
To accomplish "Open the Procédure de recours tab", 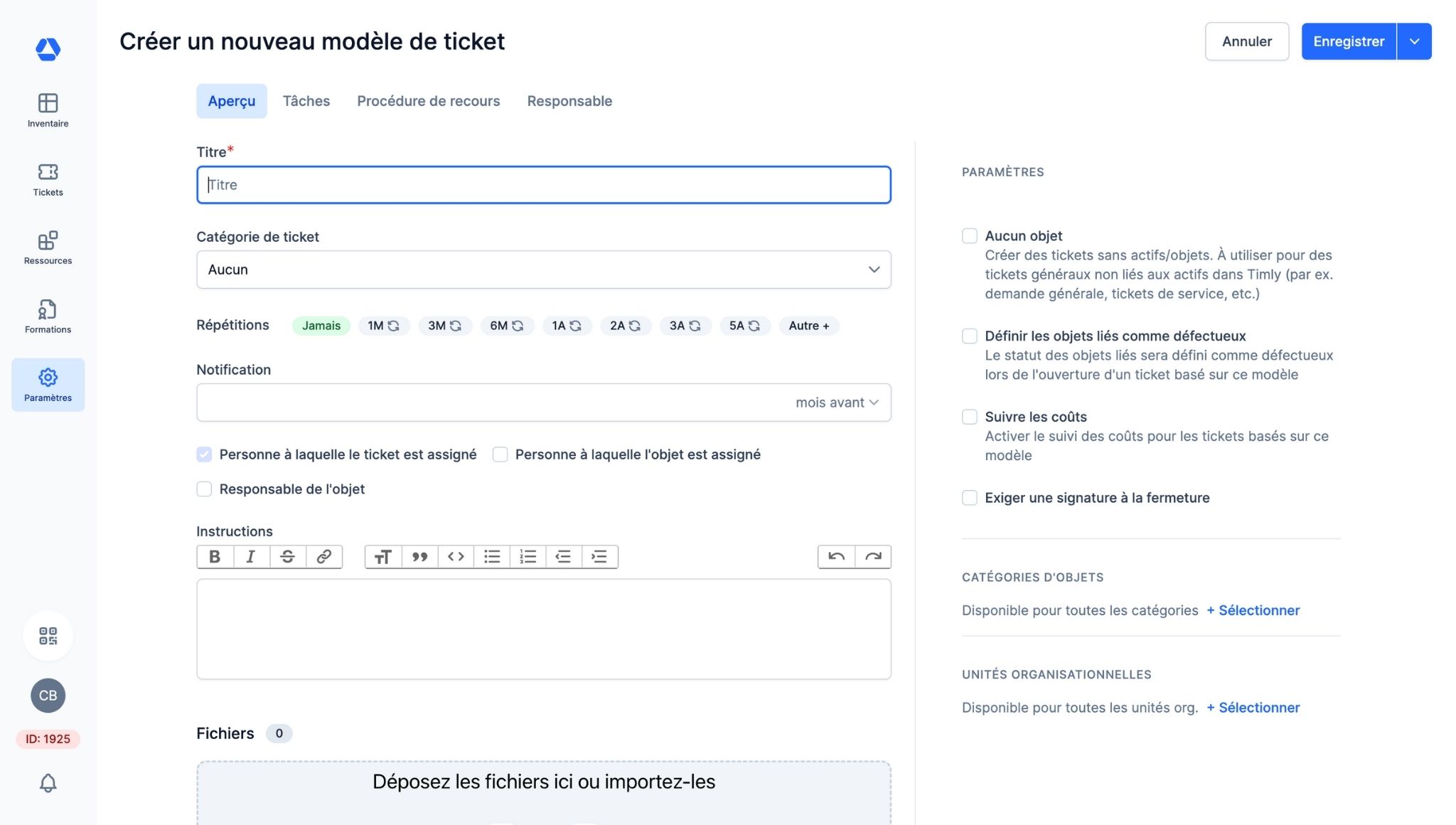I will (428, 101).
